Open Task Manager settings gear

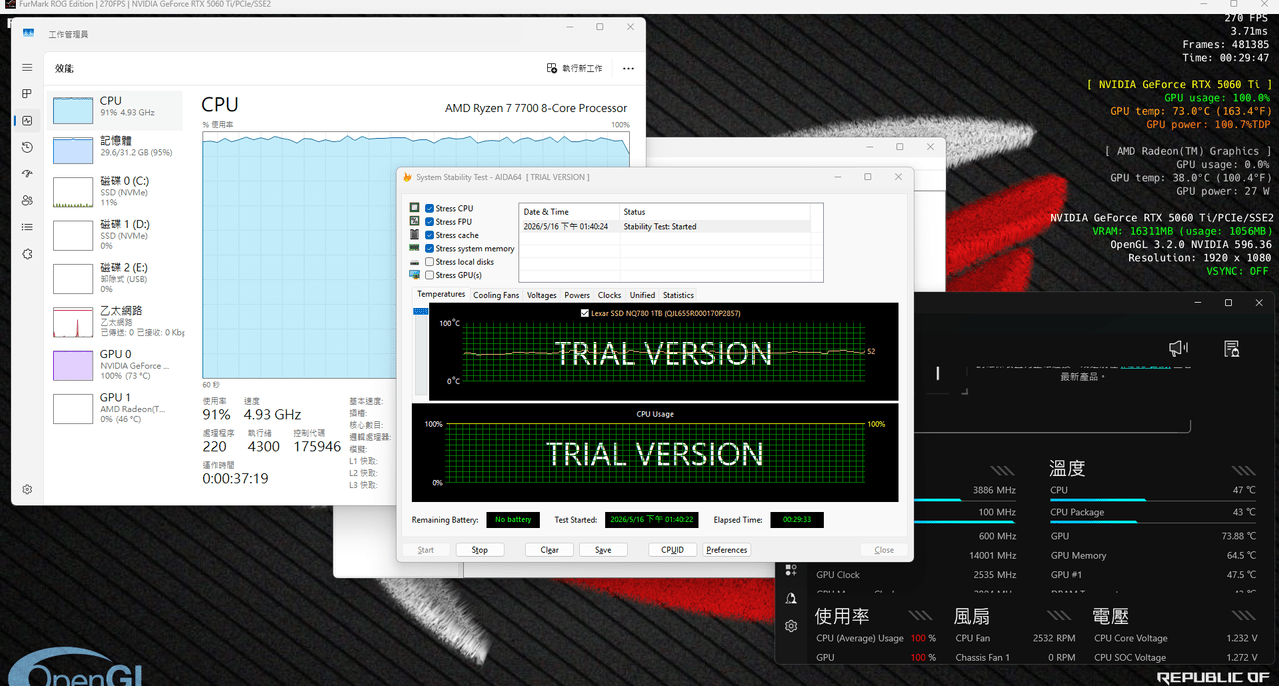click(x=28, y=490)
